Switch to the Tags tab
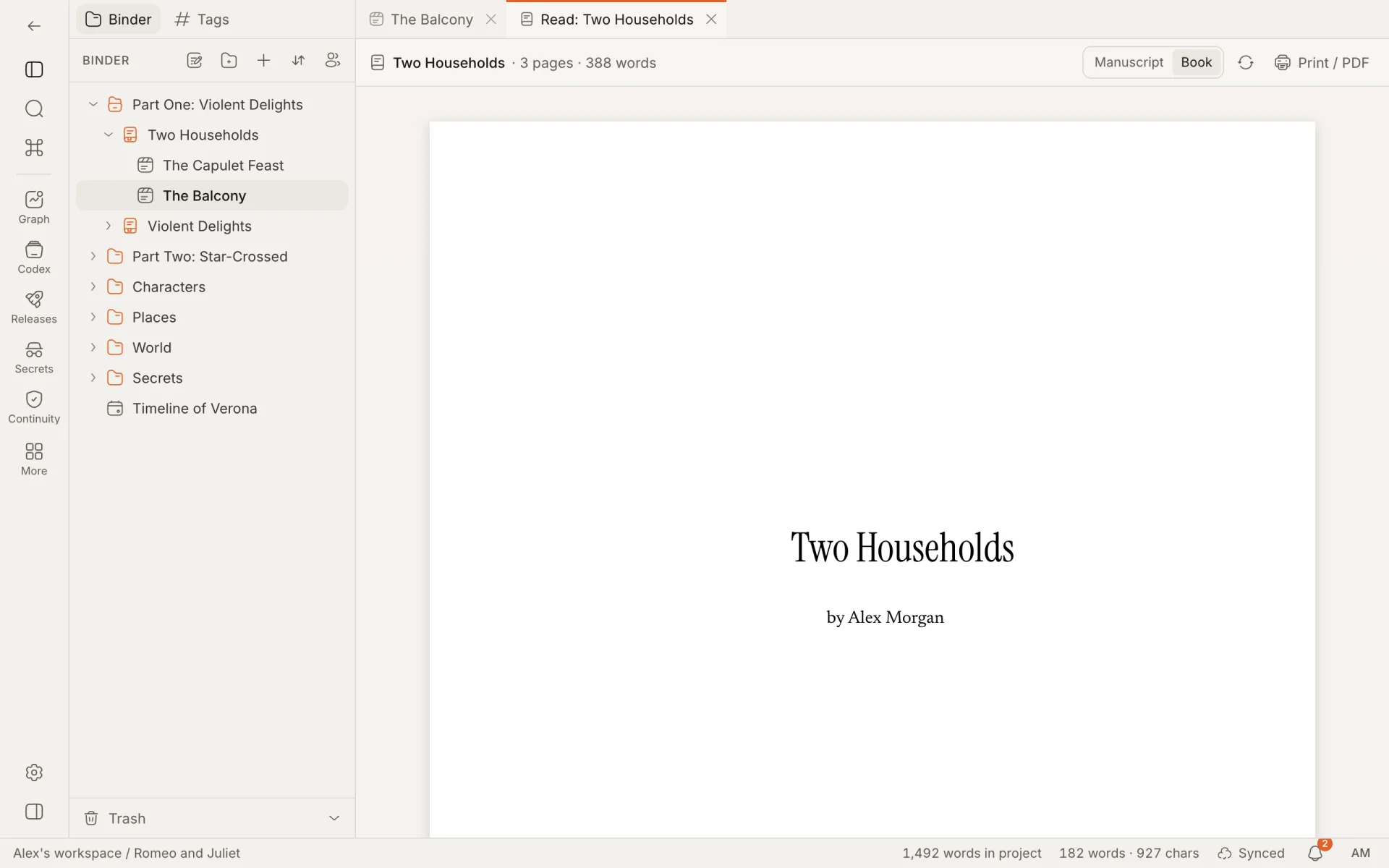The image size is (1389, 868). tap(202, 20)
